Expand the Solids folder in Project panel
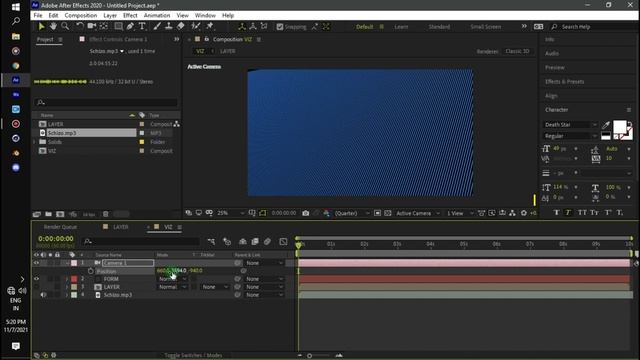 [x=34, y=142]
